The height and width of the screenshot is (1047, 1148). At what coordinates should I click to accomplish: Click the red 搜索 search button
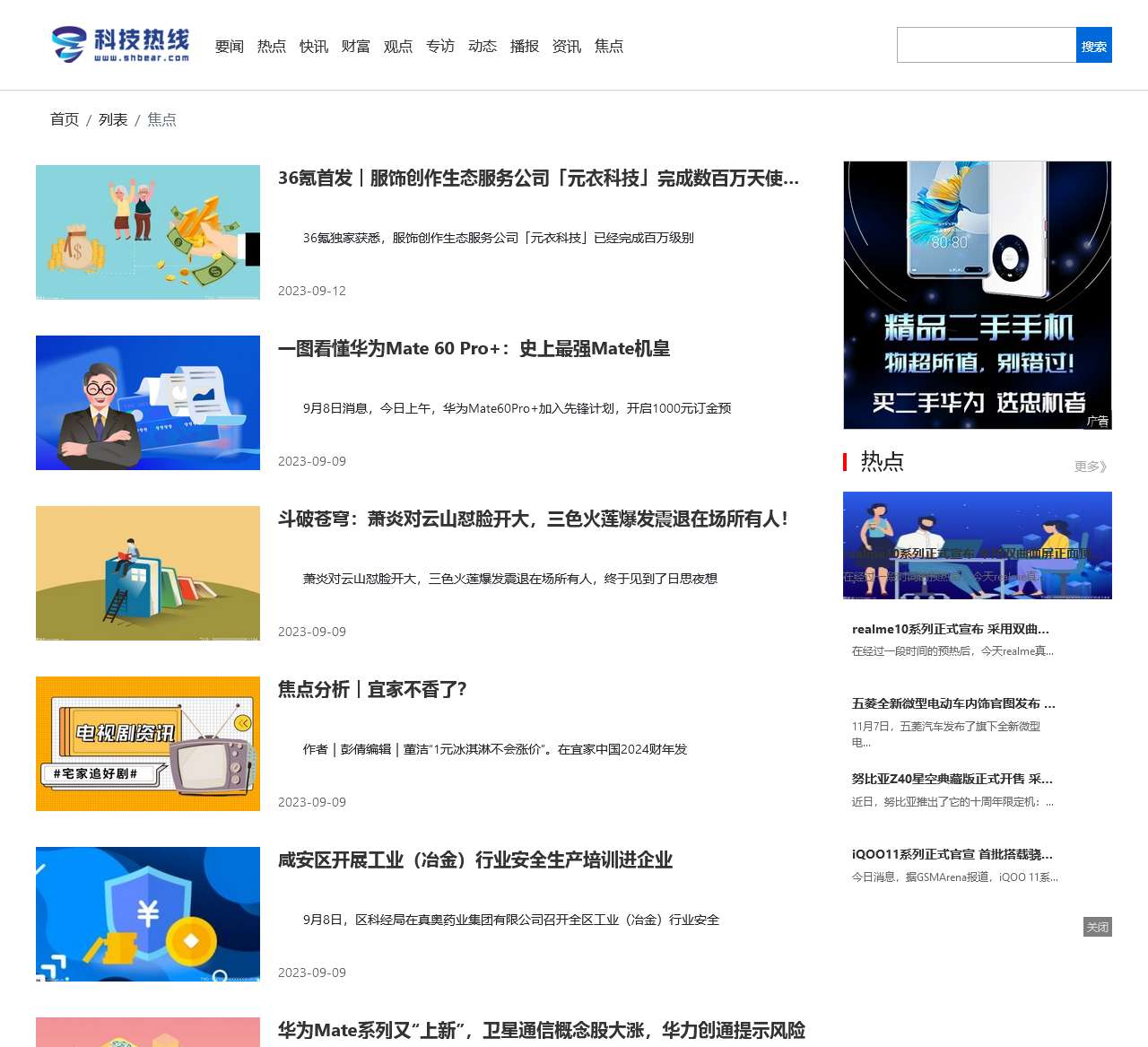tap(1092, 44)
